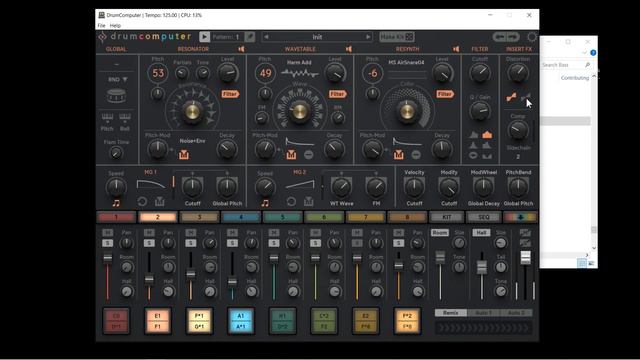This screenshot has width=640, height=360.
Task: Open the MG 2 waveform shape selector
Action: pos(300,184)
